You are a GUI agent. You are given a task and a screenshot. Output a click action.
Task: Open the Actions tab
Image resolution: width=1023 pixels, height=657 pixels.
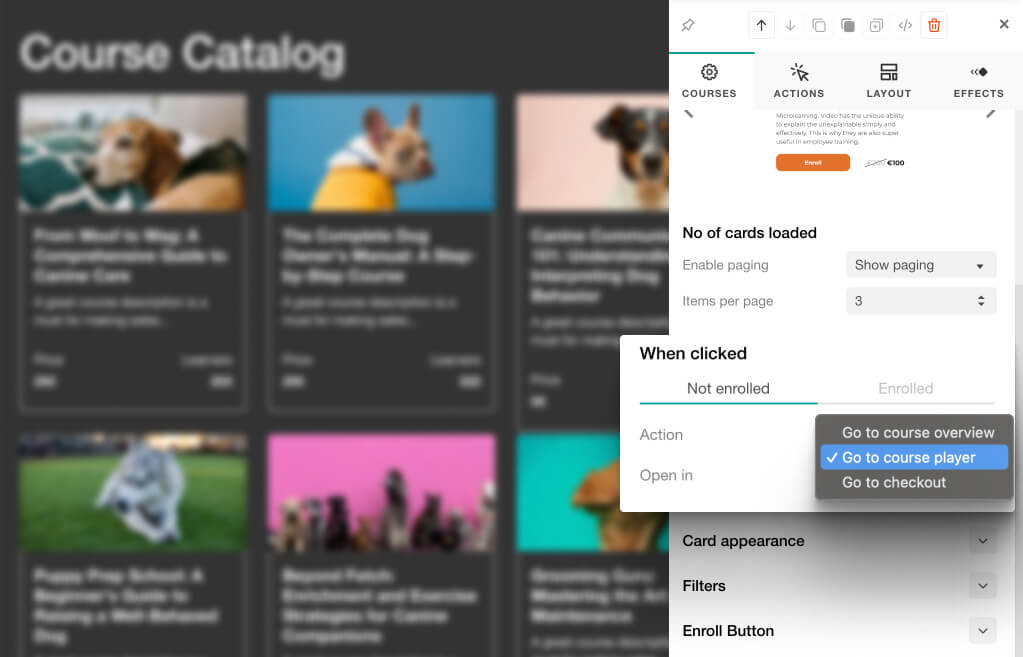coord(799,81)
